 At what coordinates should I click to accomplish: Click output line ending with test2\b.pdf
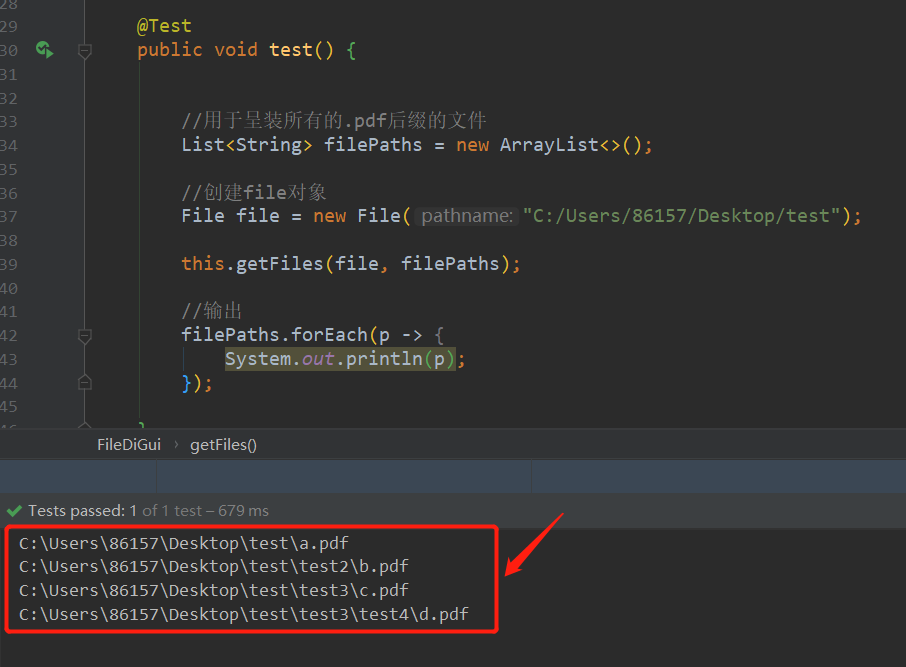click(x=214, y=566)
